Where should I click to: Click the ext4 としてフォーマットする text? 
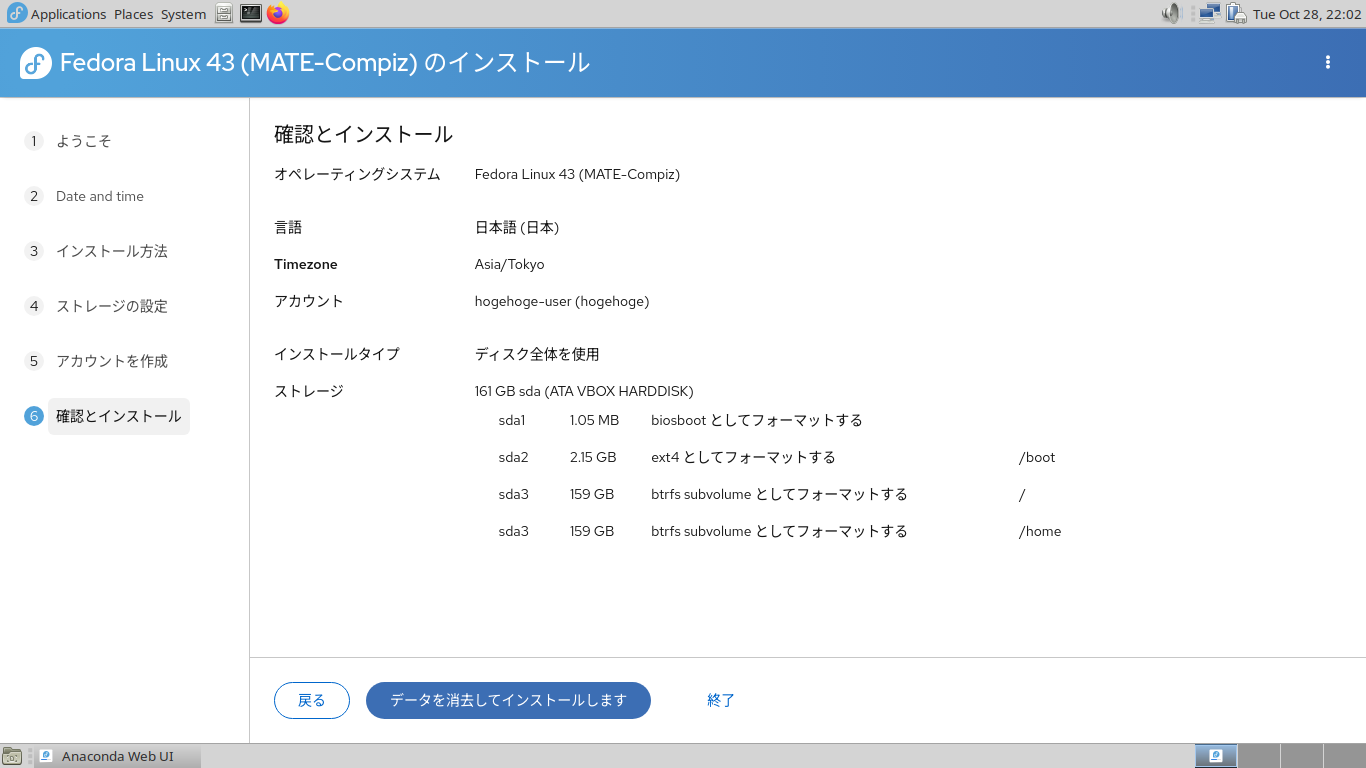pos(743,457)
